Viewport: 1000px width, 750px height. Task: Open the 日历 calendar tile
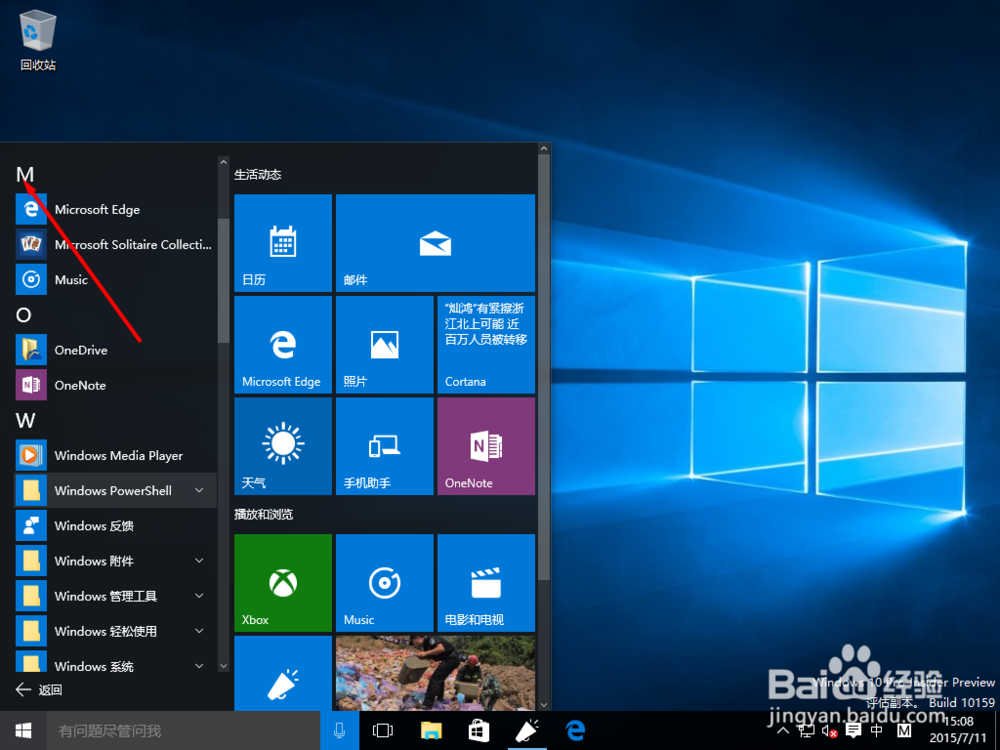[283, 243]
